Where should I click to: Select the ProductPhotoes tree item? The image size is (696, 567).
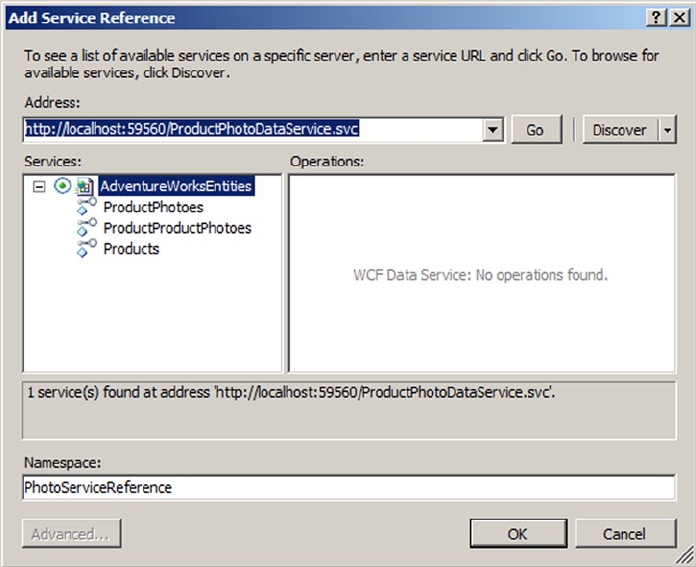click(x=153, y=207)
